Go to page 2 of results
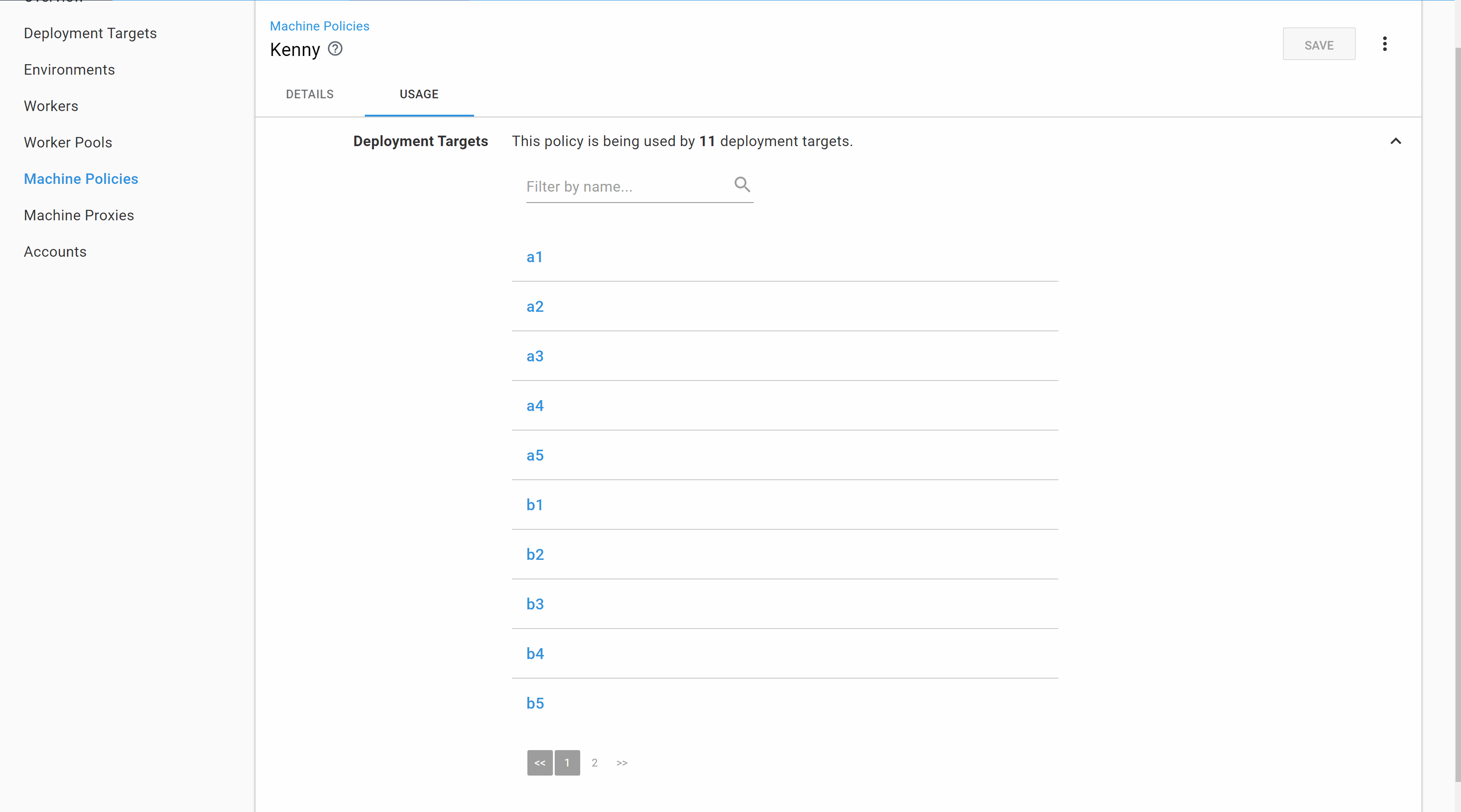Viewport: 1461px width, 812px height. [594, 763]
